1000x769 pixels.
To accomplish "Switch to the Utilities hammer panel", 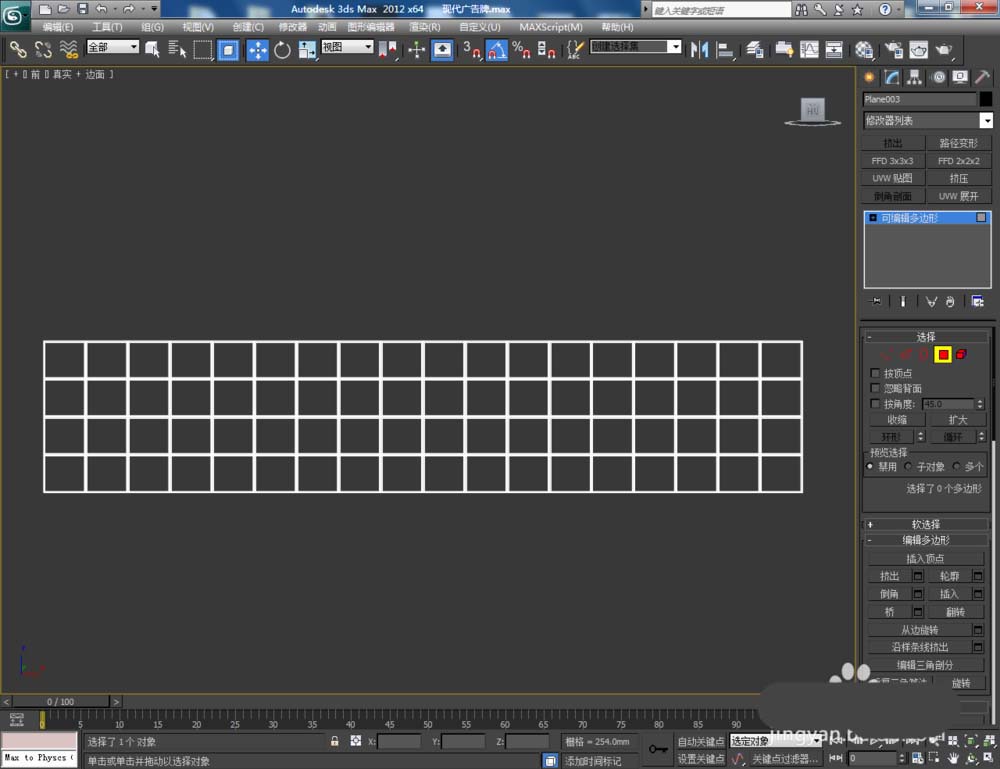I will (x=983, y=77).
